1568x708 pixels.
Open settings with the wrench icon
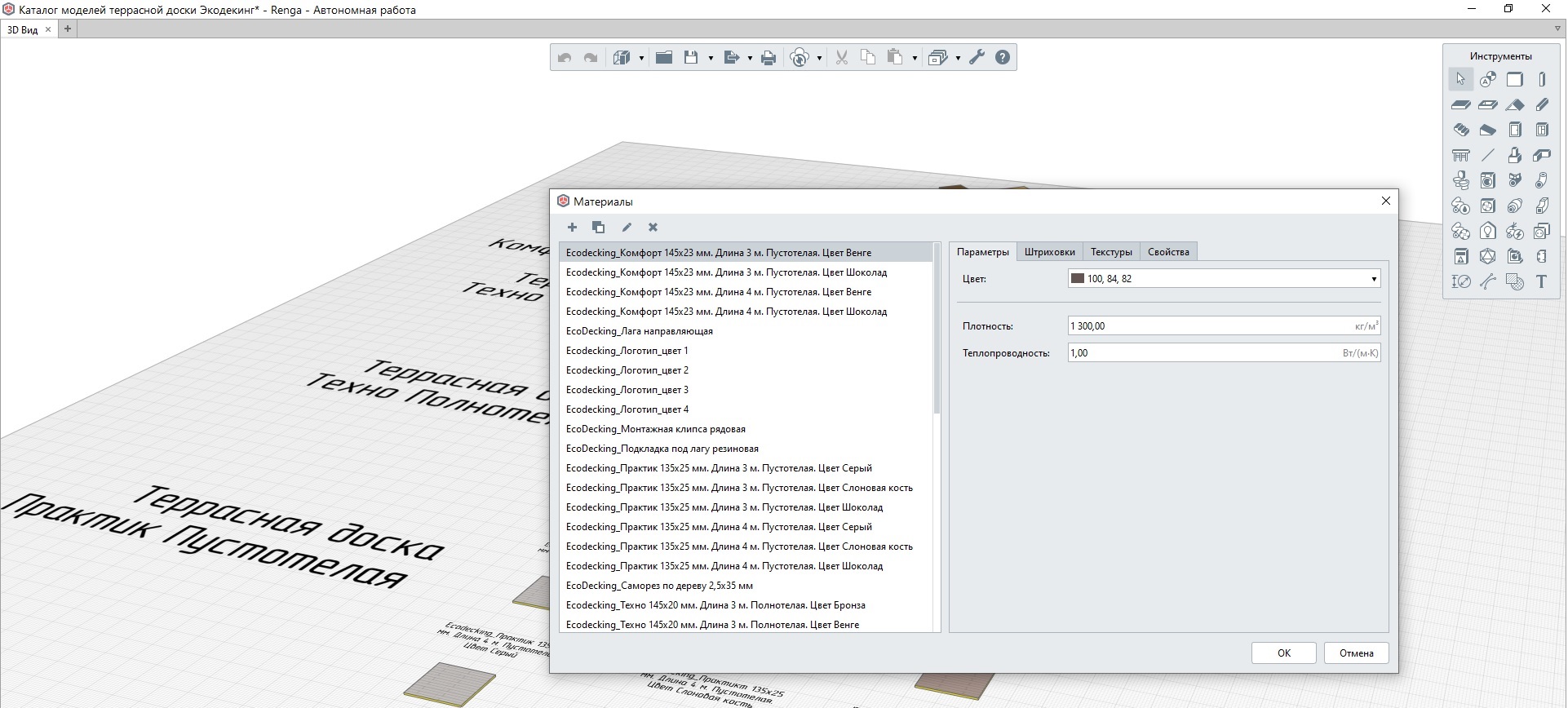(x=977, y=57)
